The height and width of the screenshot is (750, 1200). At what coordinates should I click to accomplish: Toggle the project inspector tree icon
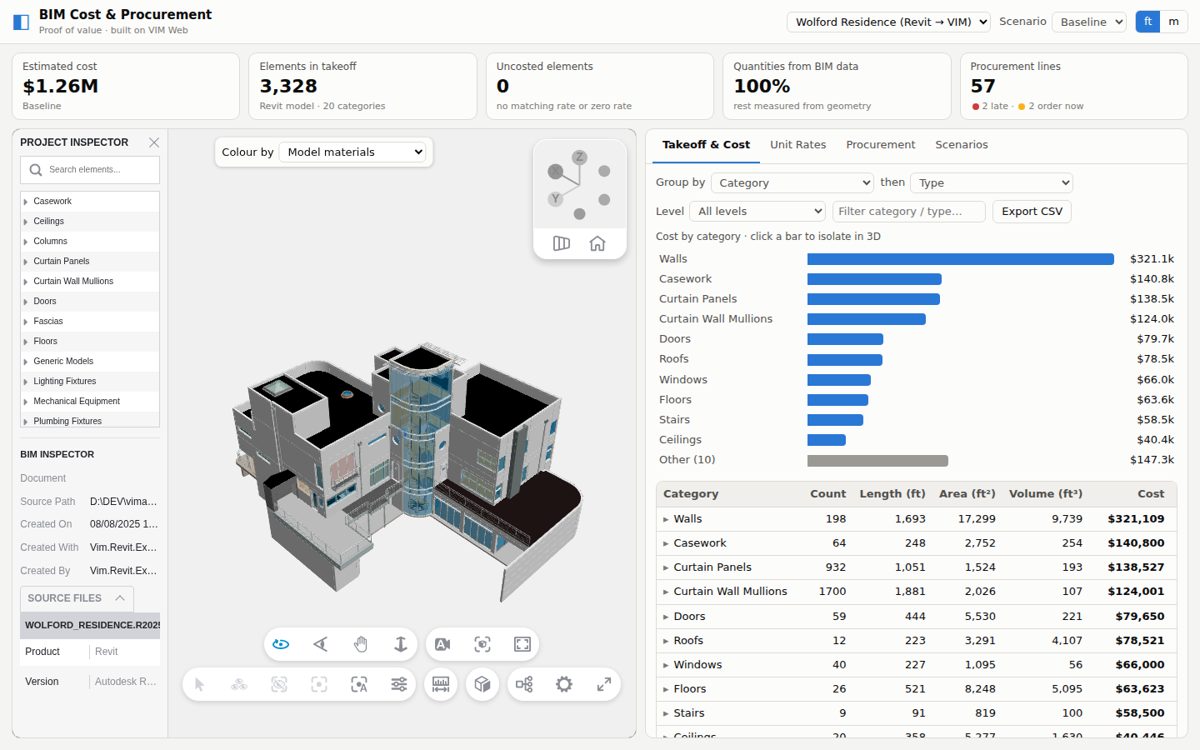click(524, 684)
